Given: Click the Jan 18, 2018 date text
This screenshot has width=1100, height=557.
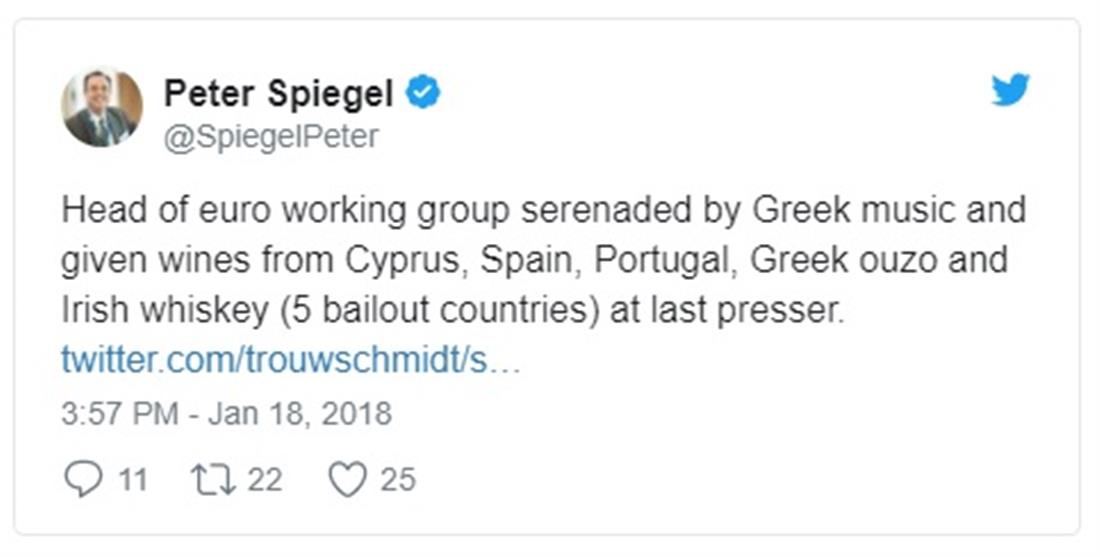Looking at the screenshot, I should click(x=299, y=414).
